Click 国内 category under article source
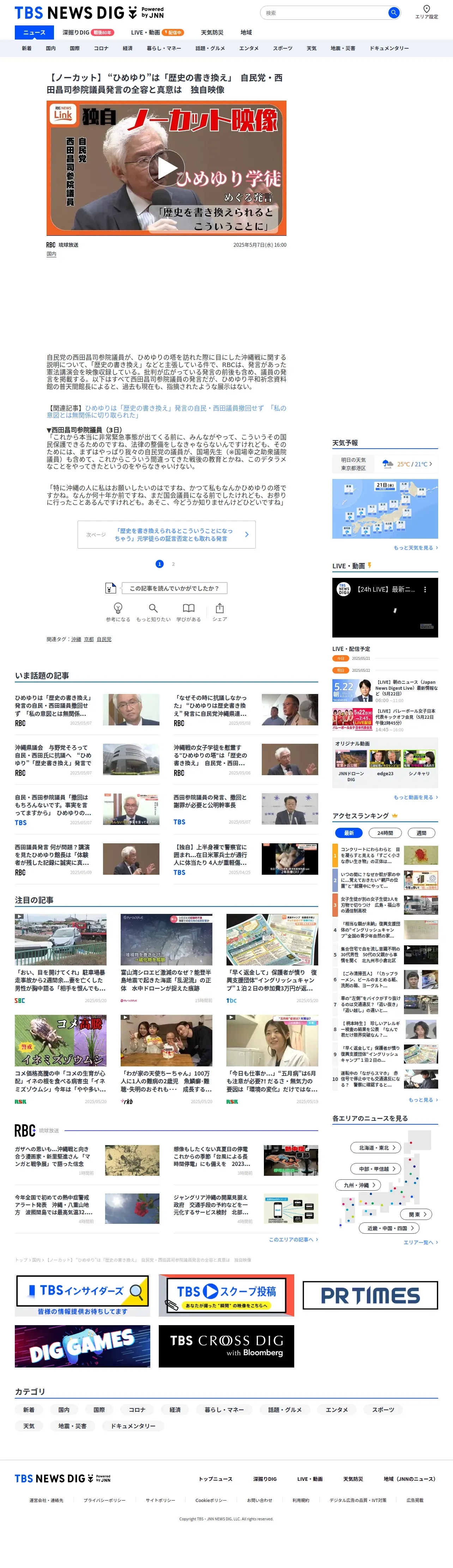 [52, 254]
